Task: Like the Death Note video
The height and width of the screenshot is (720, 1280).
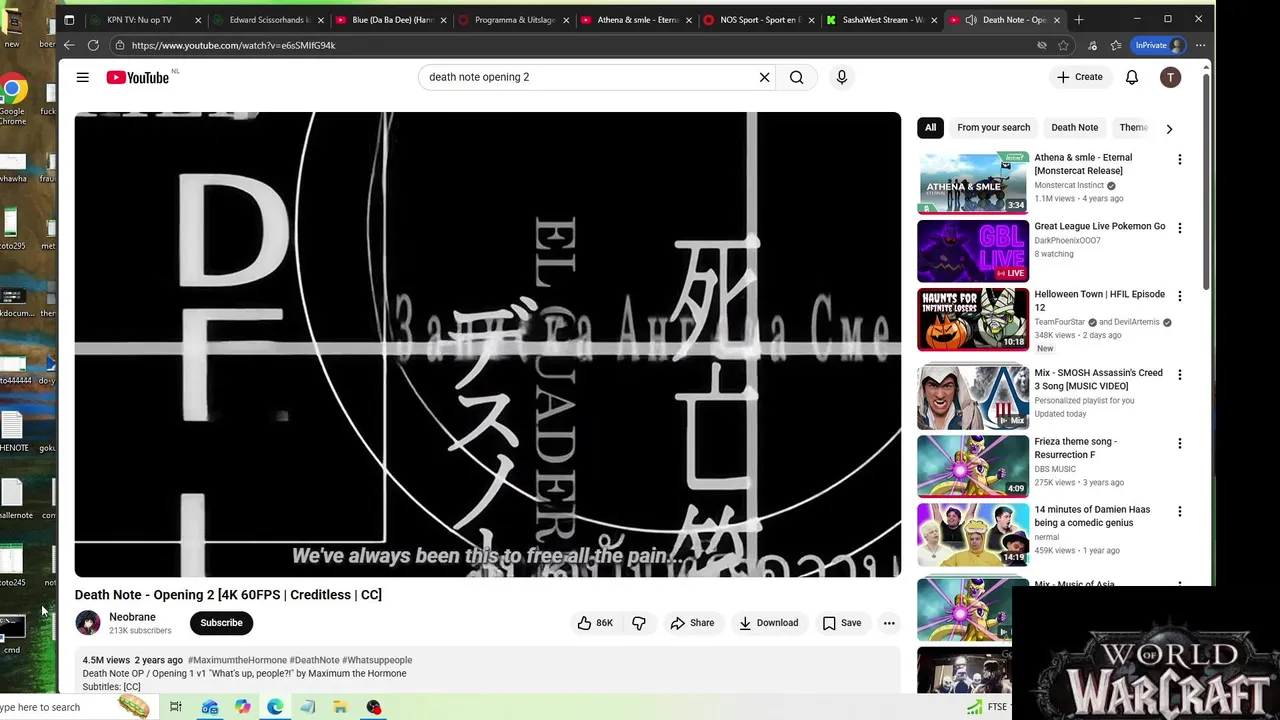Action: coord(594,623)
